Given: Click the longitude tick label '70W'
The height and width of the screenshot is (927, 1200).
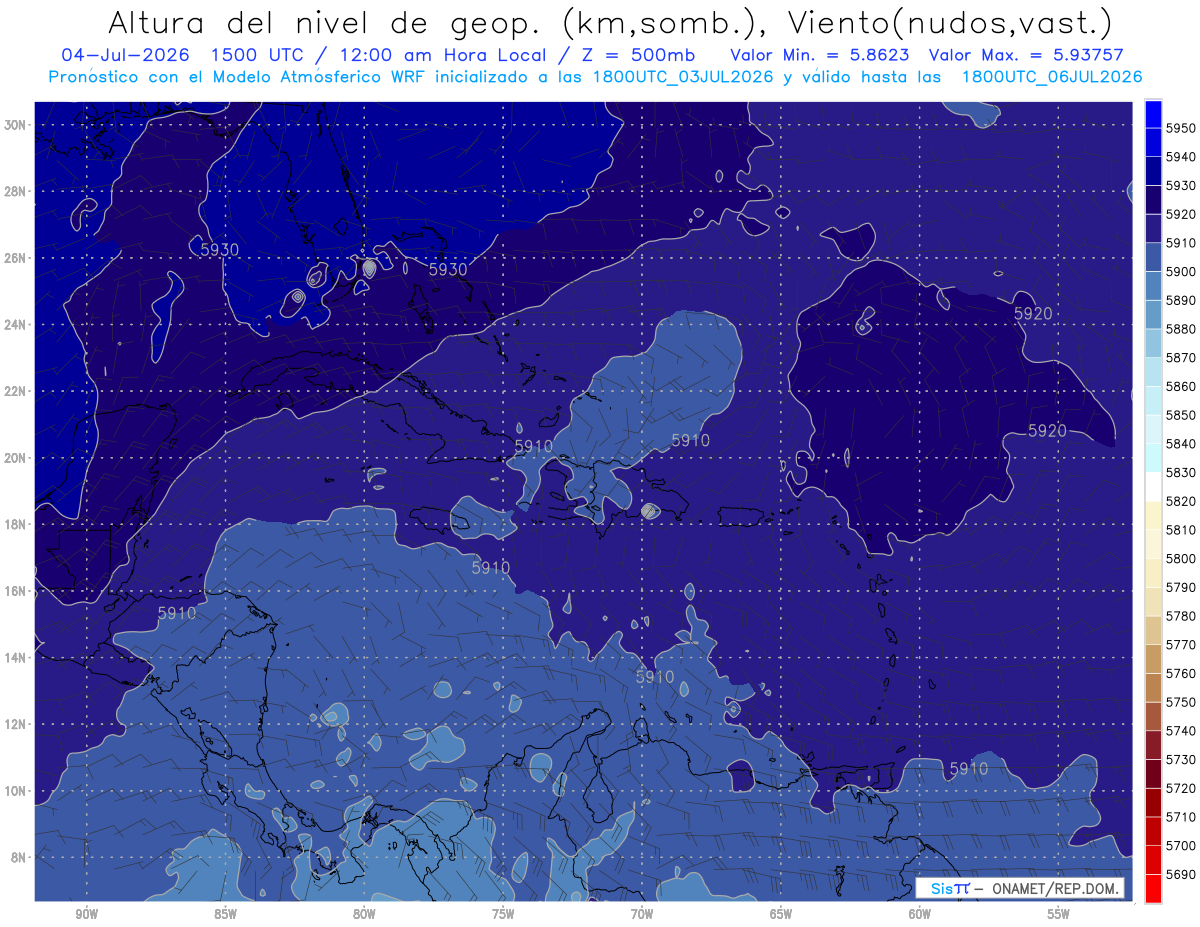Looking at the screenshot, I should click(642, 914).
